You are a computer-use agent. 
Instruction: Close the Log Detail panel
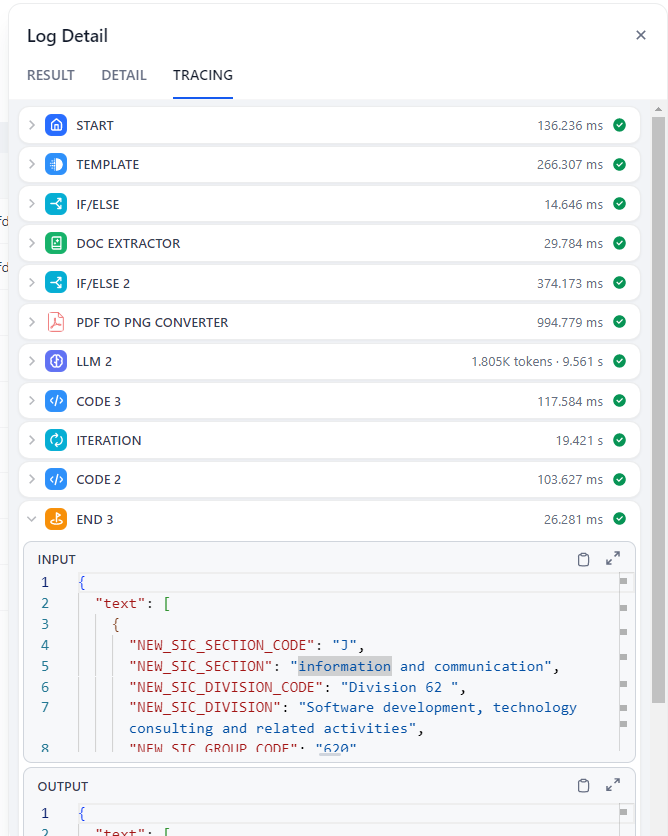[x=641, y=35]
